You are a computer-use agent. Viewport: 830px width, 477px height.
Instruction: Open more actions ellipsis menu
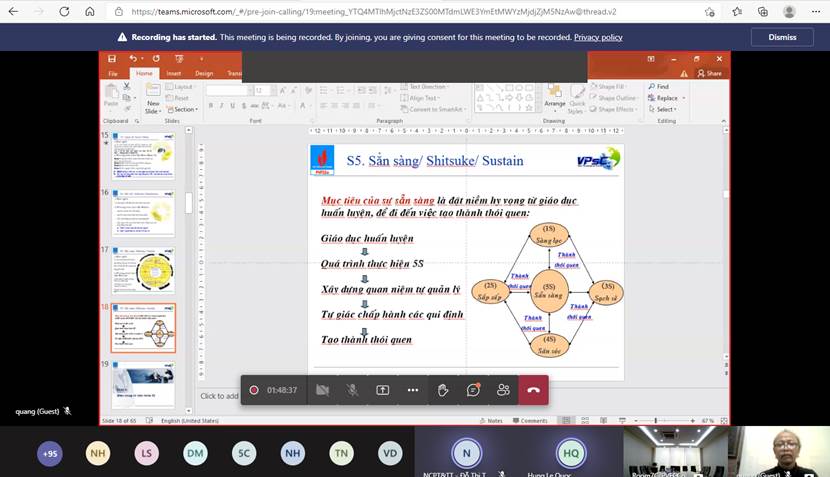click(412, 390)
